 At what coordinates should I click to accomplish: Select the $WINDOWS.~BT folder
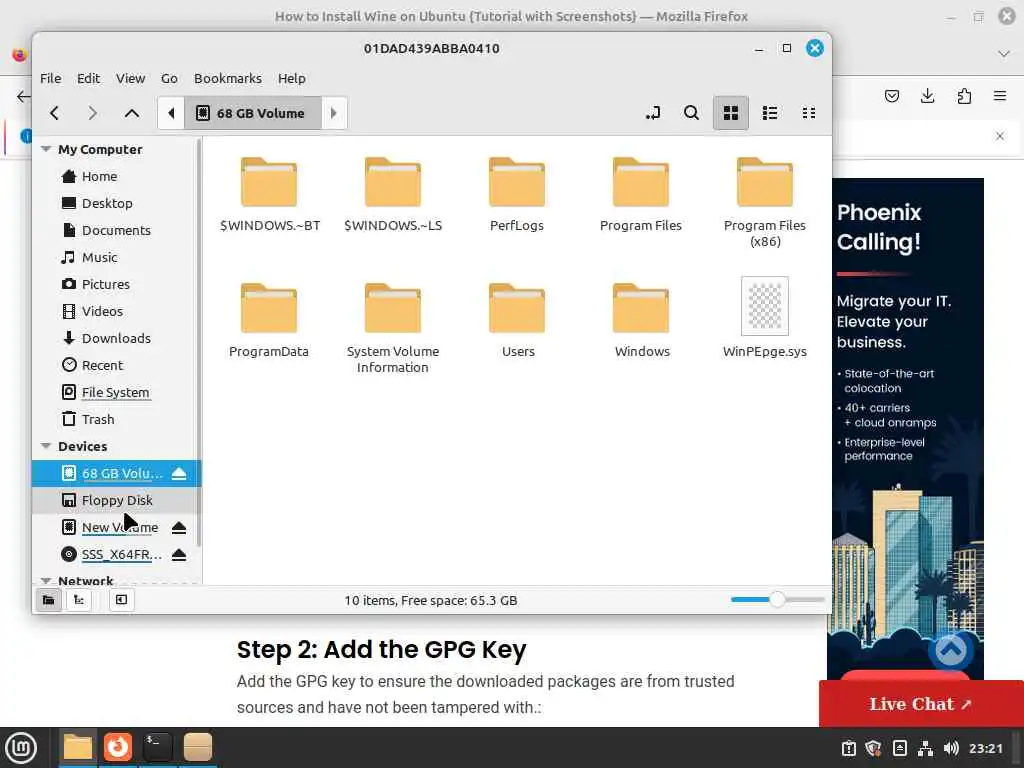[269, 195]
